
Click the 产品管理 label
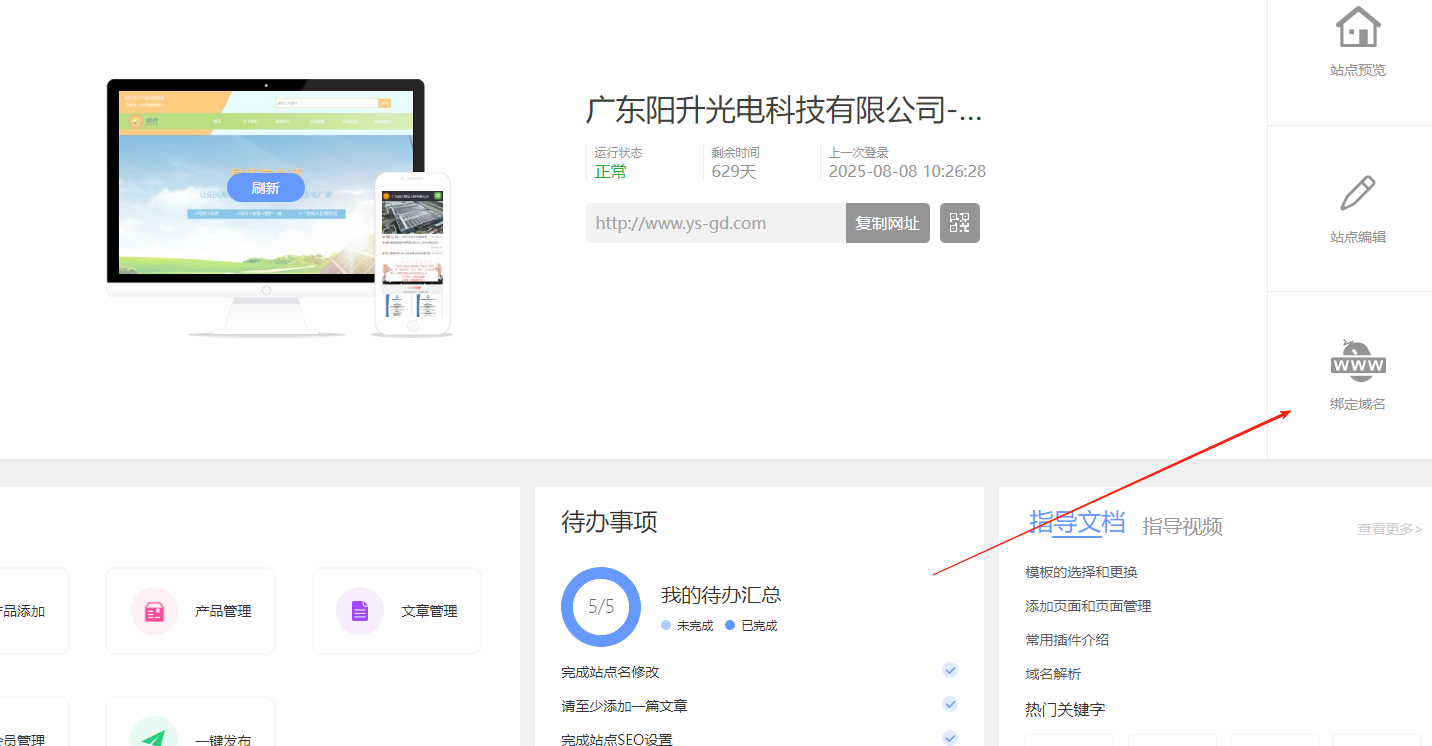[223, 611]
